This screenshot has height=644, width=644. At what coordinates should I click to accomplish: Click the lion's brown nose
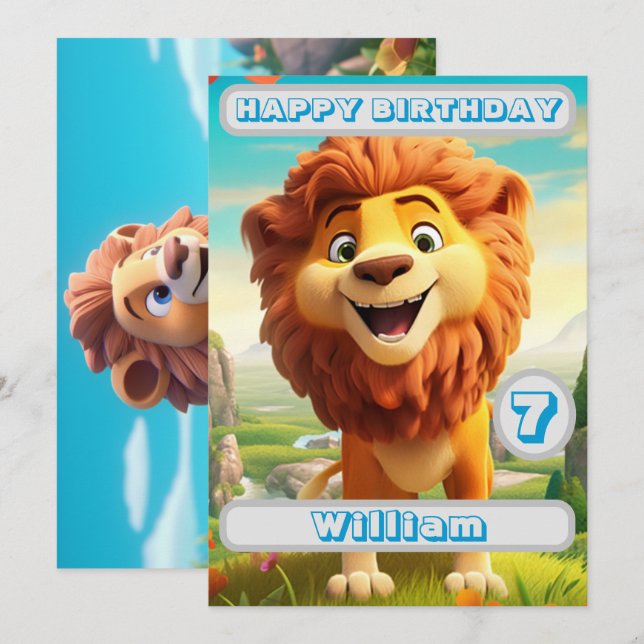(x=383, y=269)
